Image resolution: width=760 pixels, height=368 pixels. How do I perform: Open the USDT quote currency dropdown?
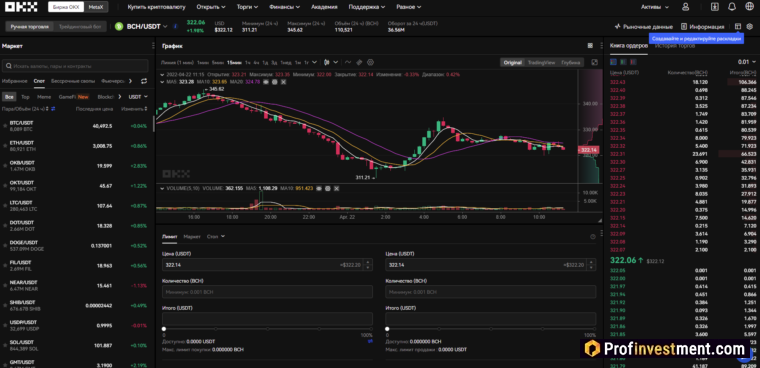pyautogui.click(x=138, y=96)
